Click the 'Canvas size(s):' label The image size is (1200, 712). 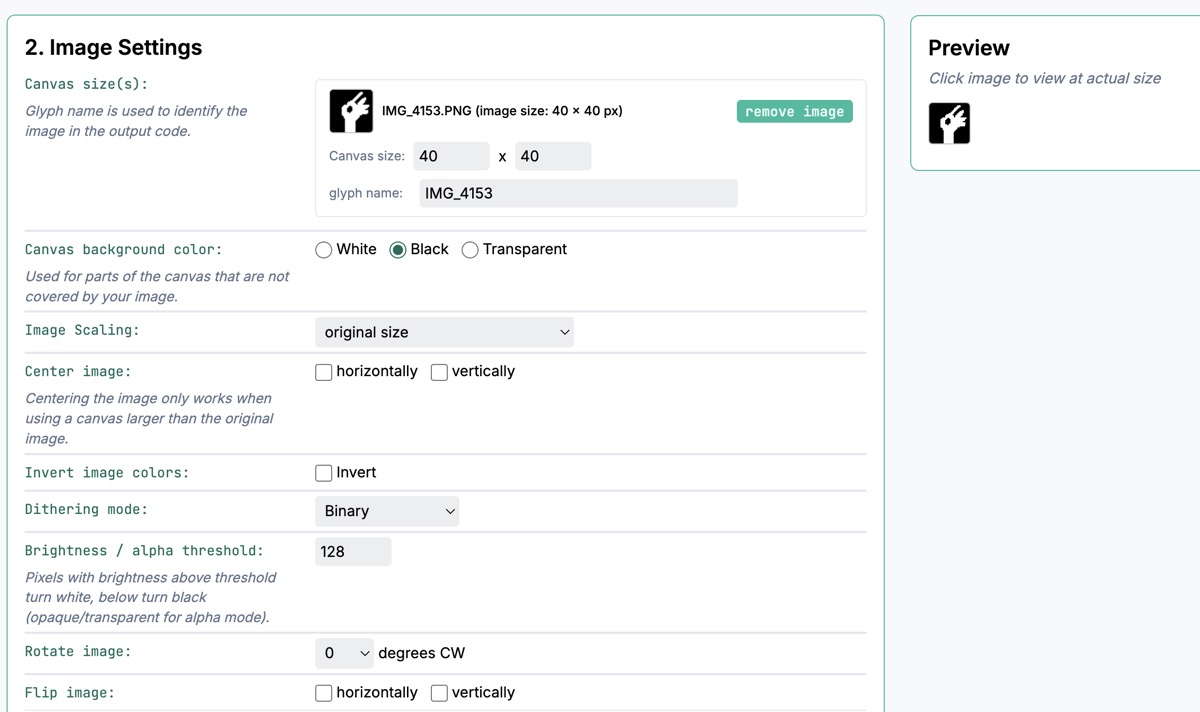pyautogui.click(x=86, y=84)
